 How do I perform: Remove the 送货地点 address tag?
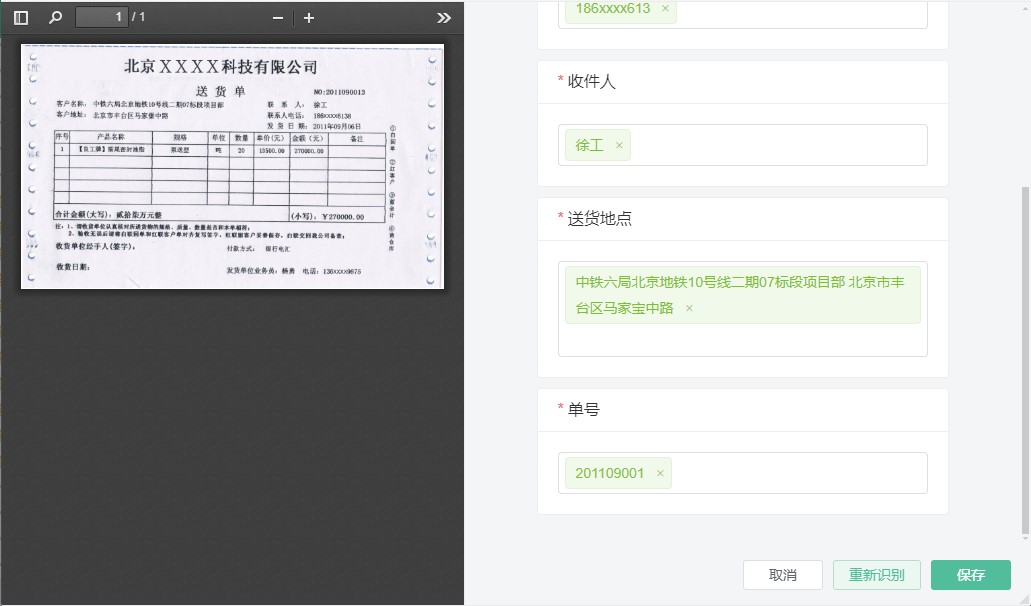688,308
